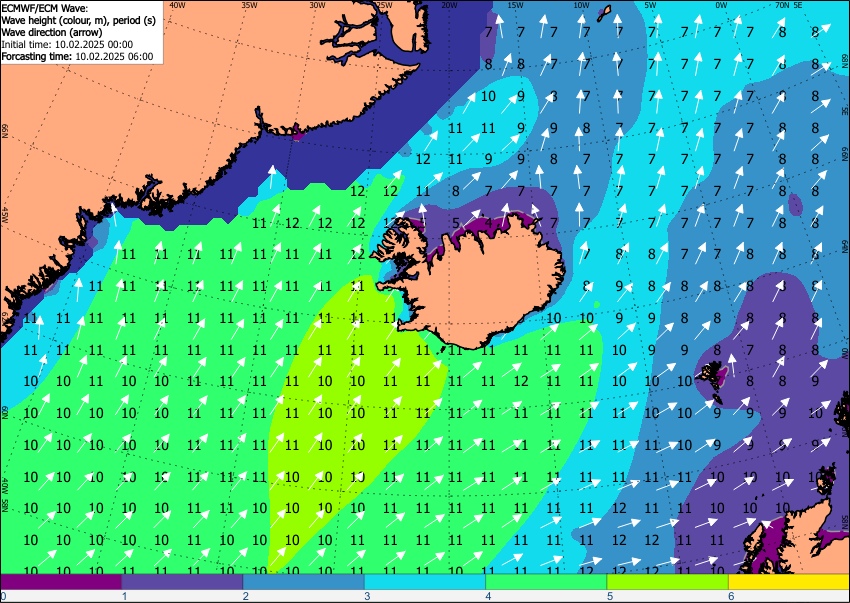
Task: Click 'Forcasting time: 10.02.2025 06:00' text
Action: pos(78,56)
